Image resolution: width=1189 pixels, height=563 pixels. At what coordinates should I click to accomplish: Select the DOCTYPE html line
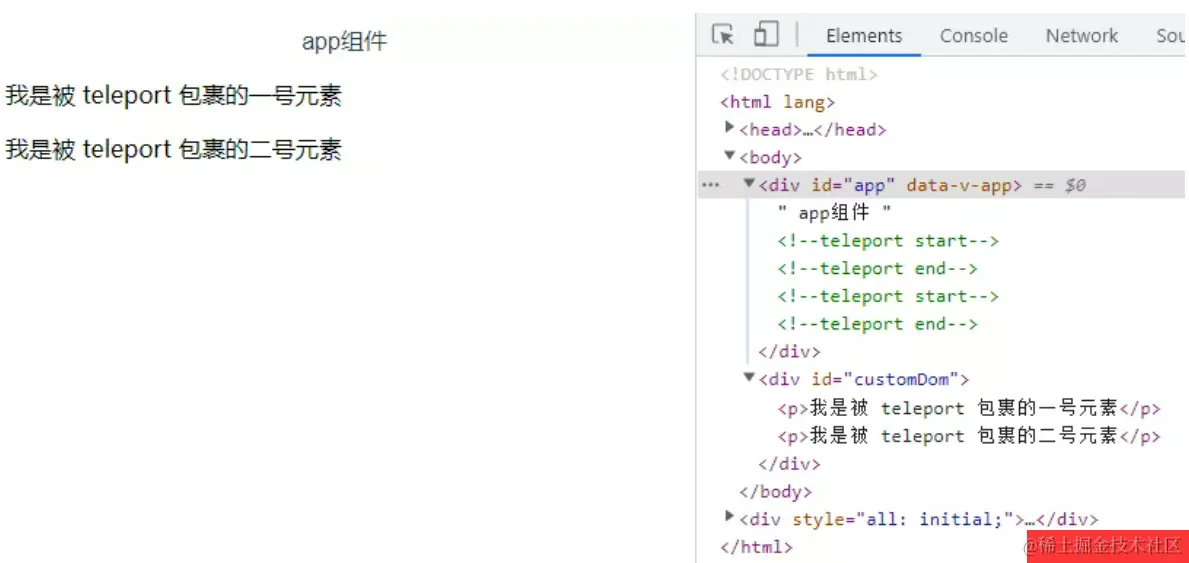click(x=798, y=74)
